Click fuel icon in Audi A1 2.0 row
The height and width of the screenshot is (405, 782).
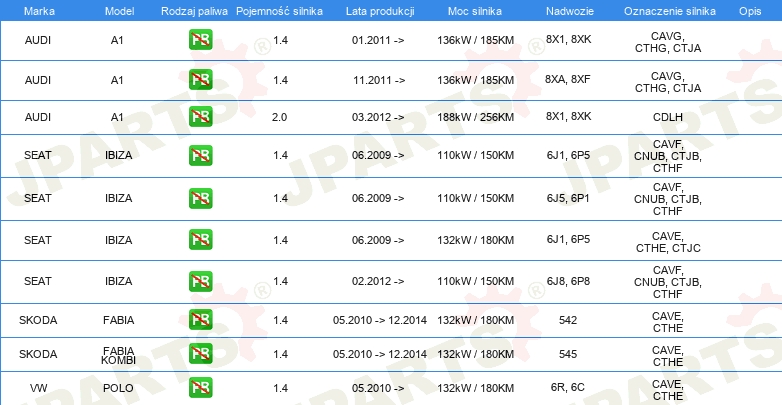point(200,116)
